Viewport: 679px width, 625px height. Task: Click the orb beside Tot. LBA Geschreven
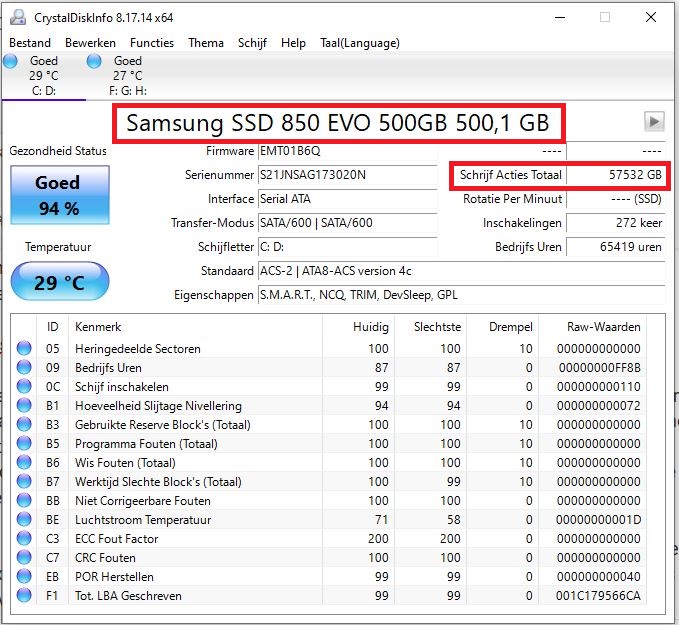coord(25,596)
